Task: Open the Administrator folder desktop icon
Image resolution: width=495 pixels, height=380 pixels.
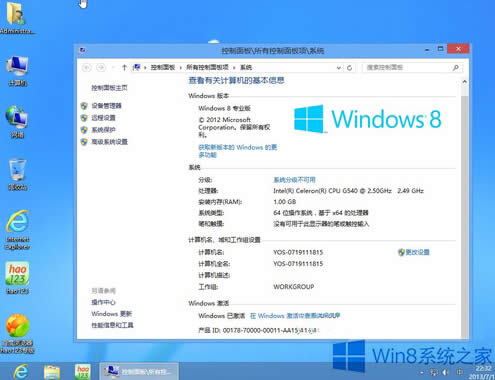Action: [x=17, y=18]
